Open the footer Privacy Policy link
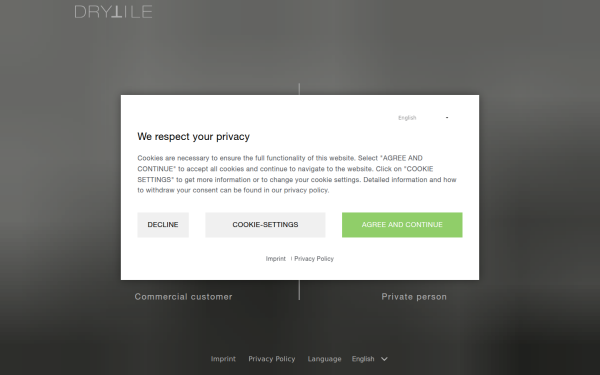600x375 pixels. [272, 359]
